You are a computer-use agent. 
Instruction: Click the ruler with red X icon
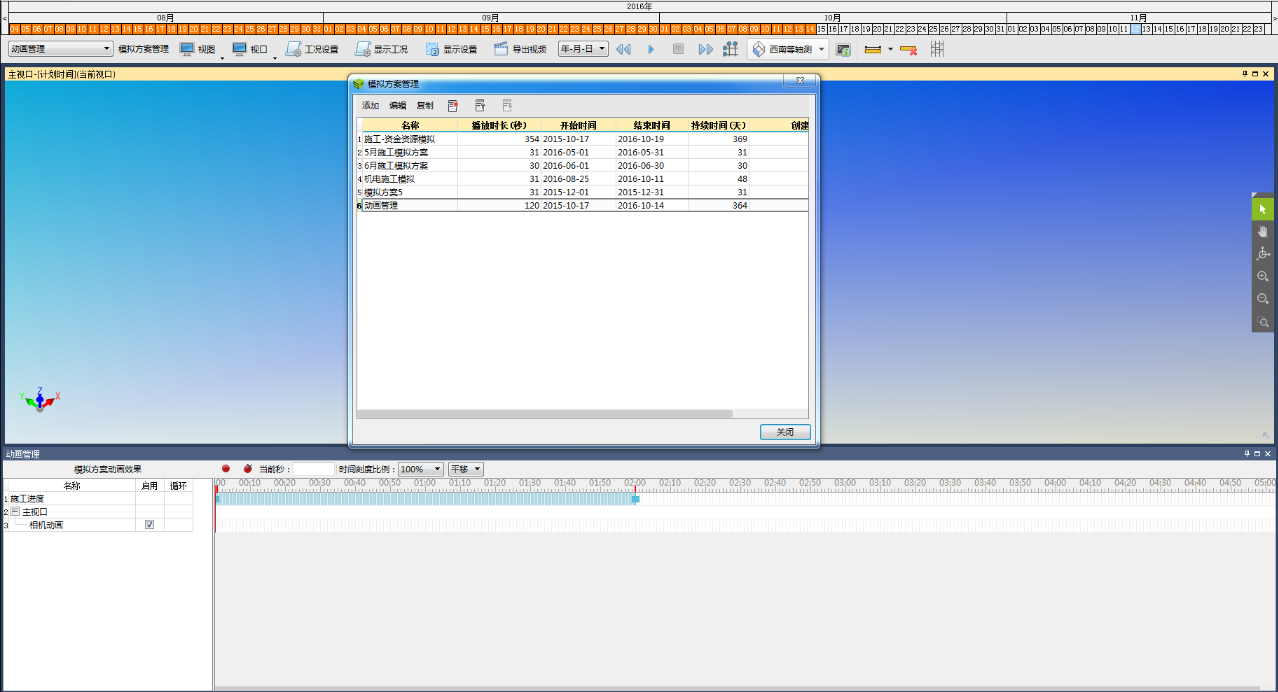coord(908,49)
